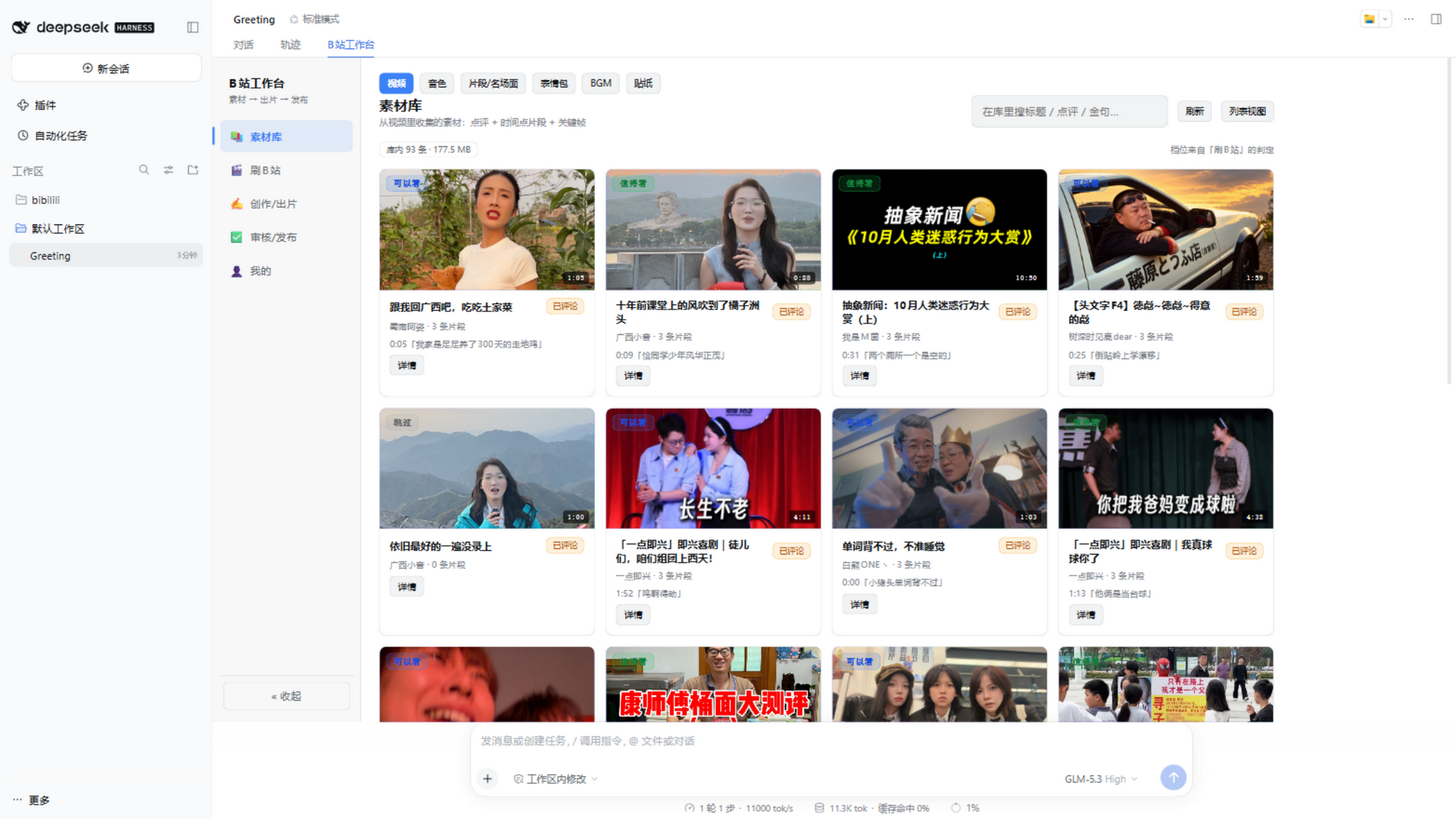
Task: Add new workspace folder icon
Action: tap(193, 170)
